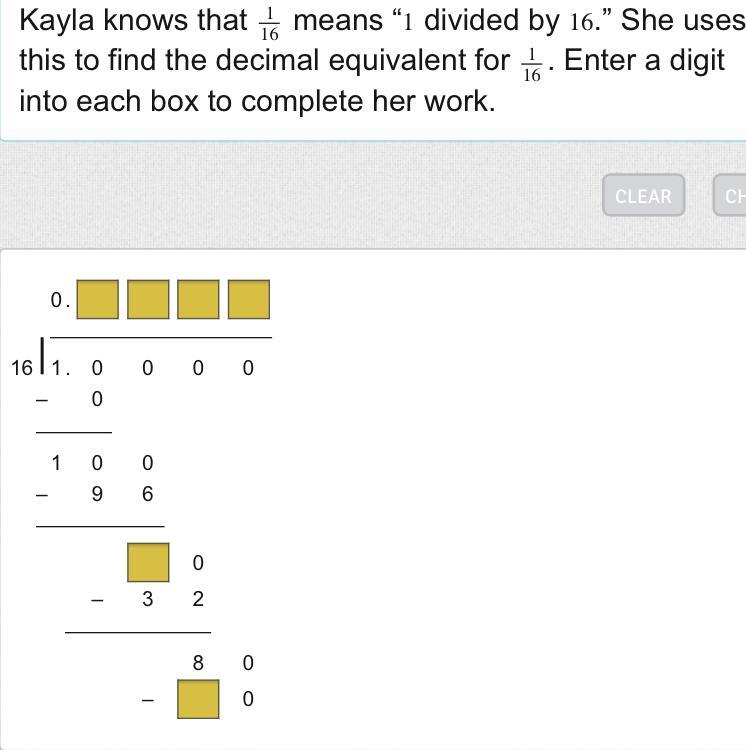Click the 1/16 fraction in the first line
Image resolution: width=746 pixels, height=750 pixels.
tap(270, 24)
